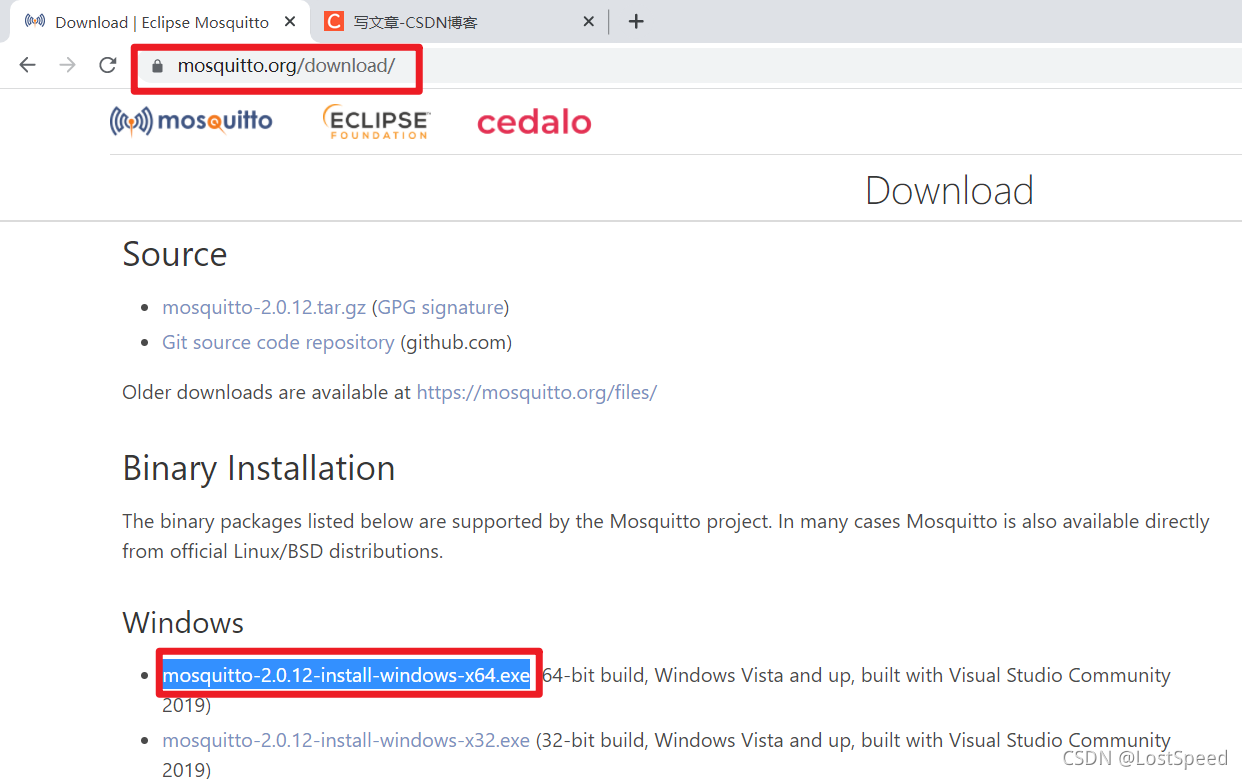The height and width of the screenshot is (779, 1242).
Task: Visit https://mosquitto.org/files/ for older downloads
Action: click(x=537, y=392)
